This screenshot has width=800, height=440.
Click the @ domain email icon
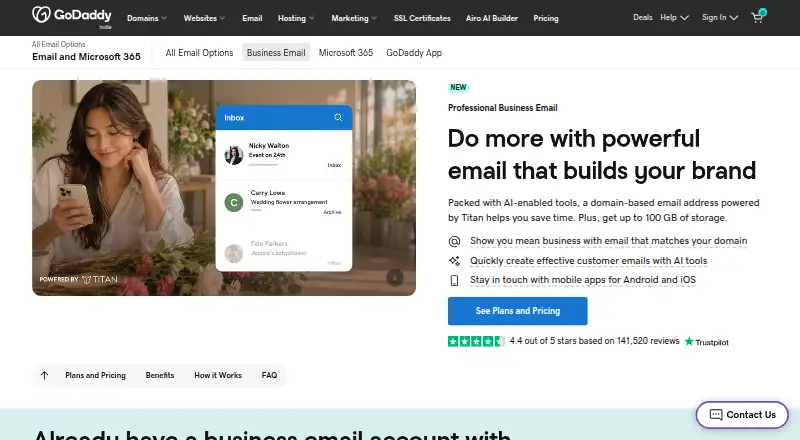[454, 241]
